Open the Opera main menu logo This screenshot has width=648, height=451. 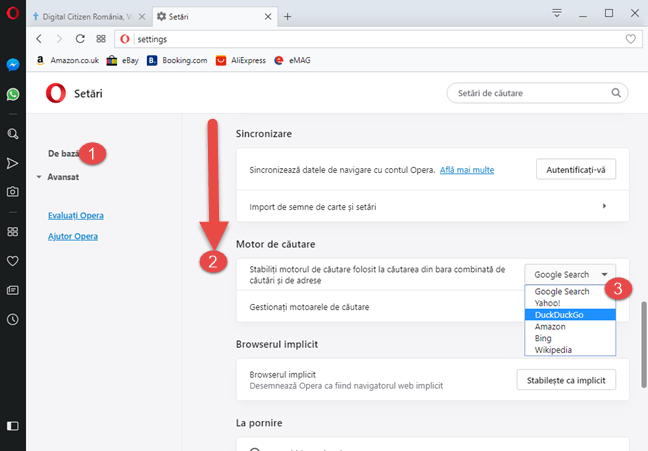(13, 13)
